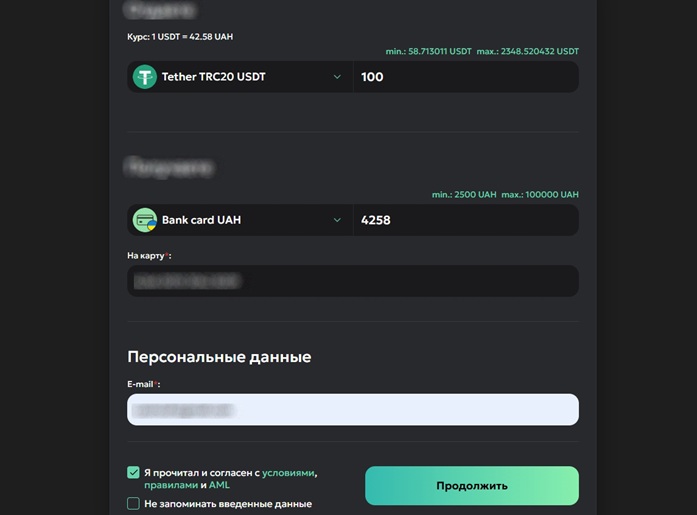Viewport: 697px width, 515px height.
Task: Expand the Tether TRC20 USDT chevron arrow
Action: (x=337, y=77)
